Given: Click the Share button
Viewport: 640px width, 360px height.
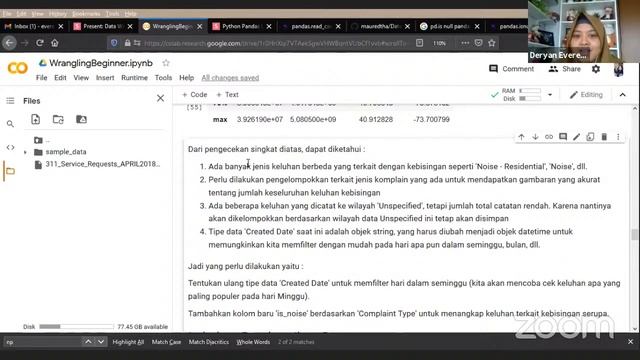Looking at the screenshot, I should pyautogui.click(x=565, y=69).
